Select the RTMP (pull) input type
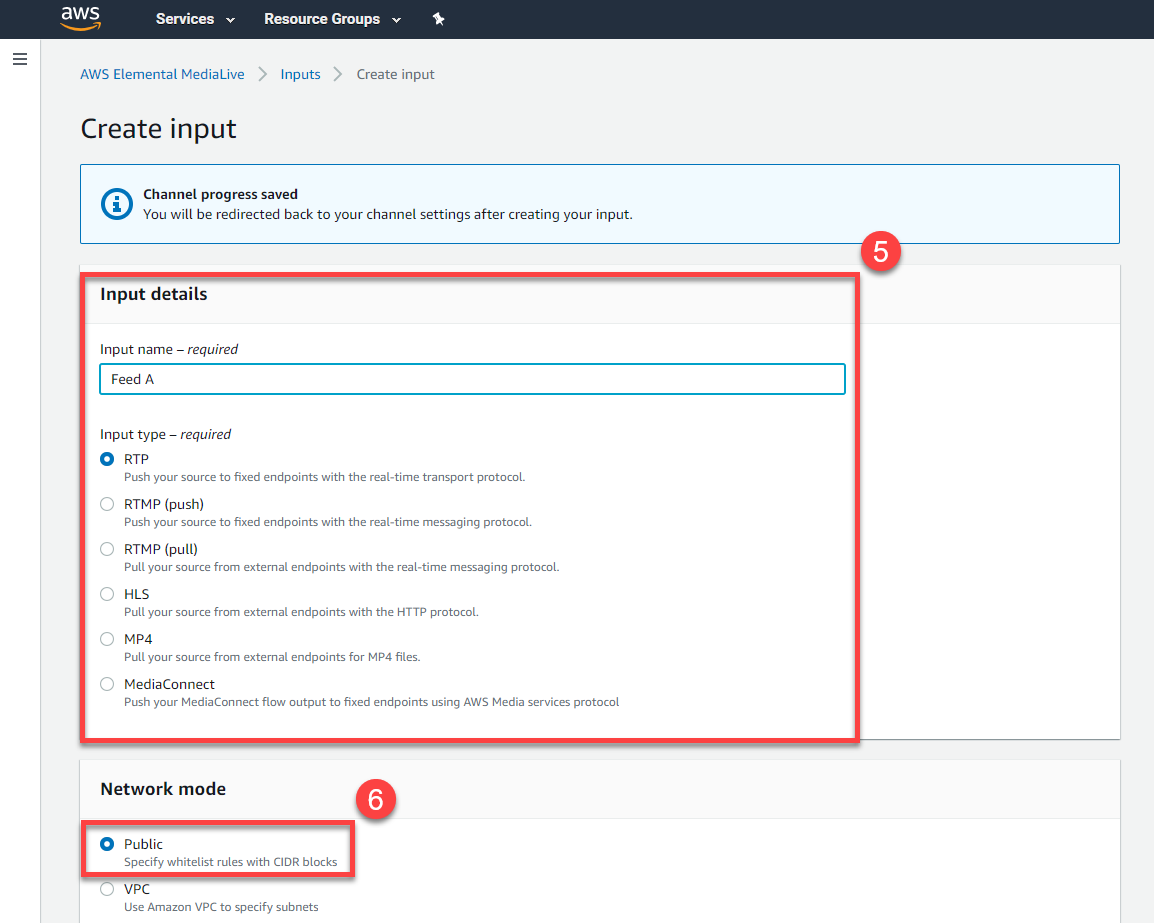The image size is (1154, 923). tap(107, 549)
